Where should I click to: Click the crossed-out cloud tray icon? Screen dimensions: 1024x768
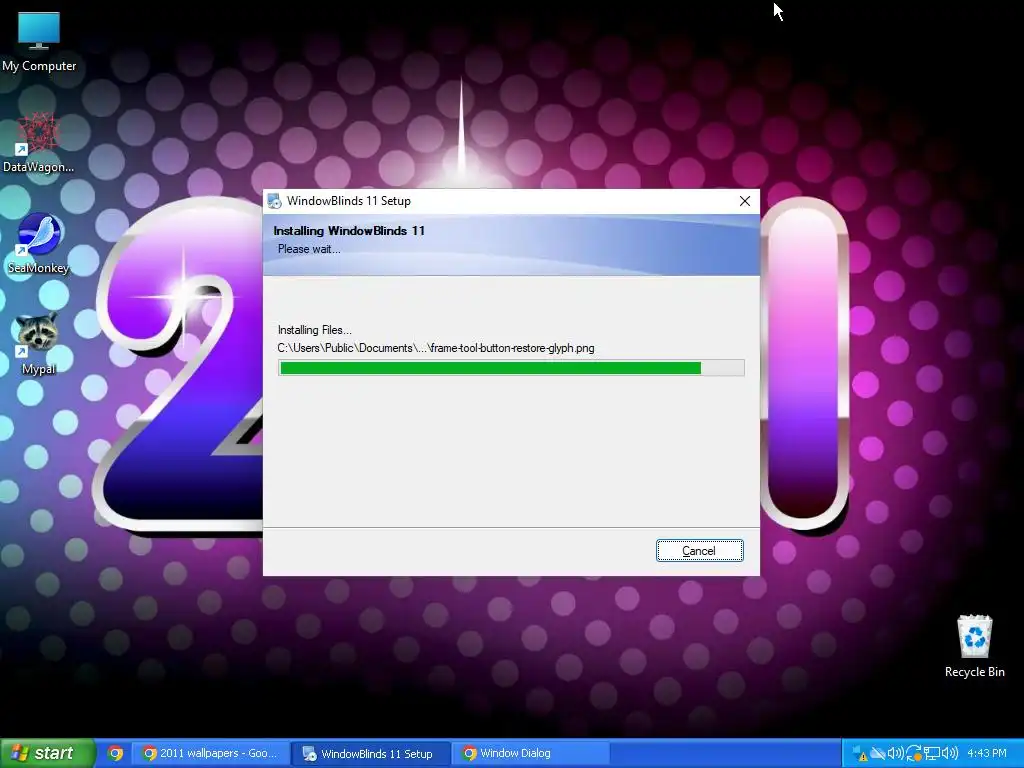(x=878, y=753)
